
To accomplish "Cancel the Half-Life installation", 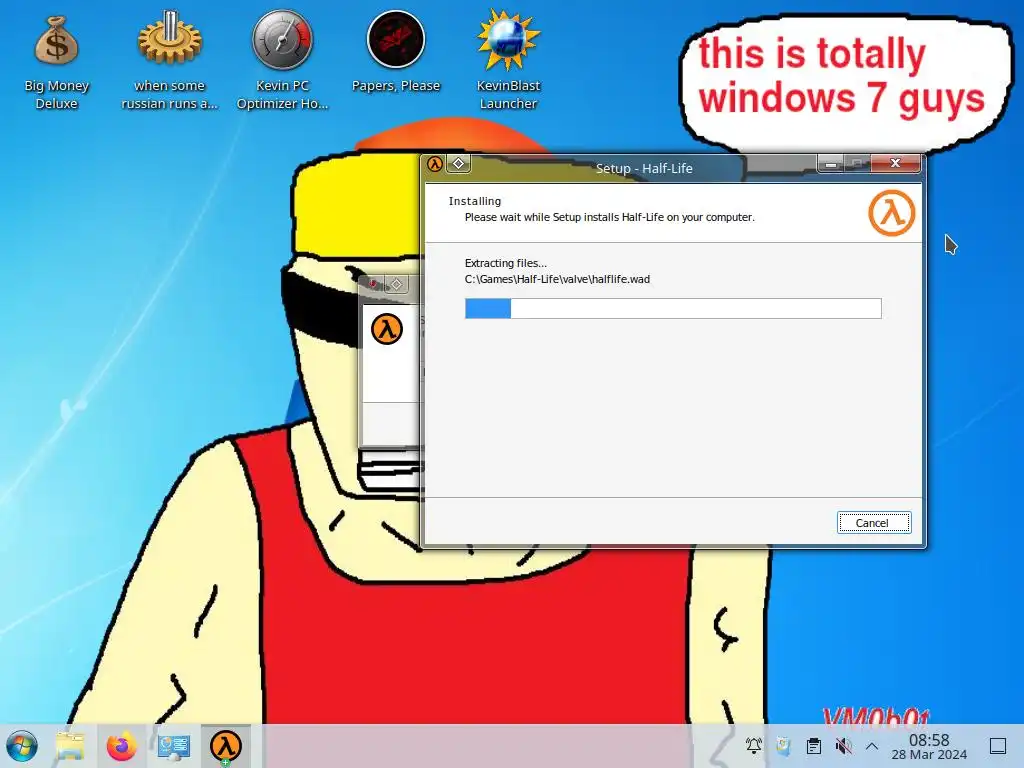I will pyautogui.click(x=874, y=522).
